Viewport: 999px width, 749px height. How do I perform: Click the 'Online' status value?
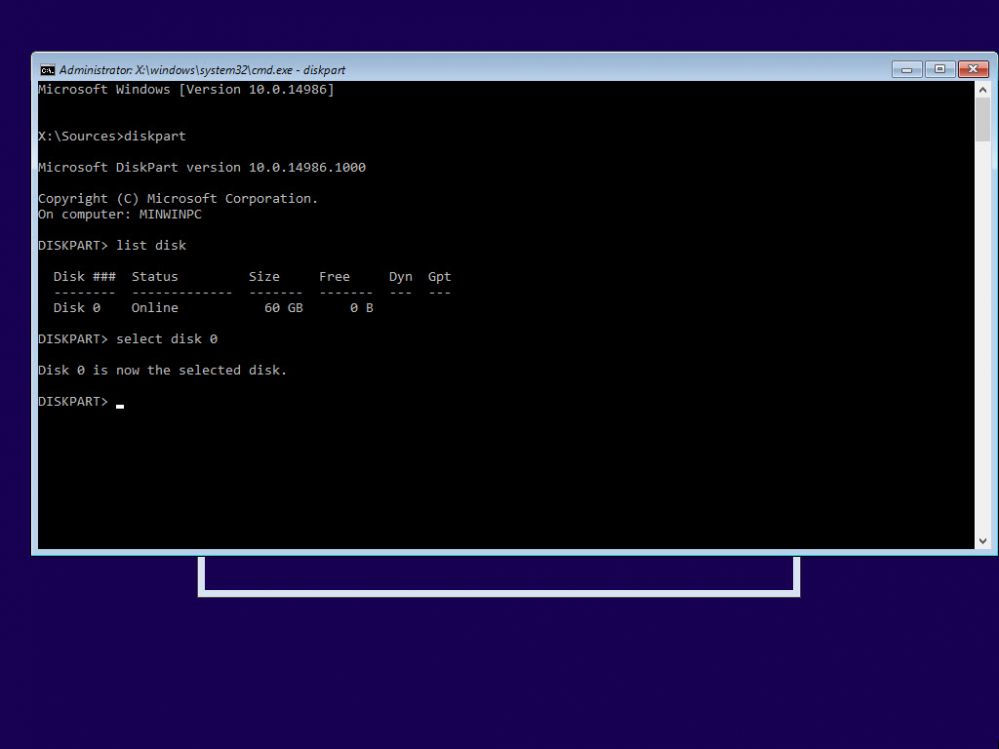pos(155,308)
